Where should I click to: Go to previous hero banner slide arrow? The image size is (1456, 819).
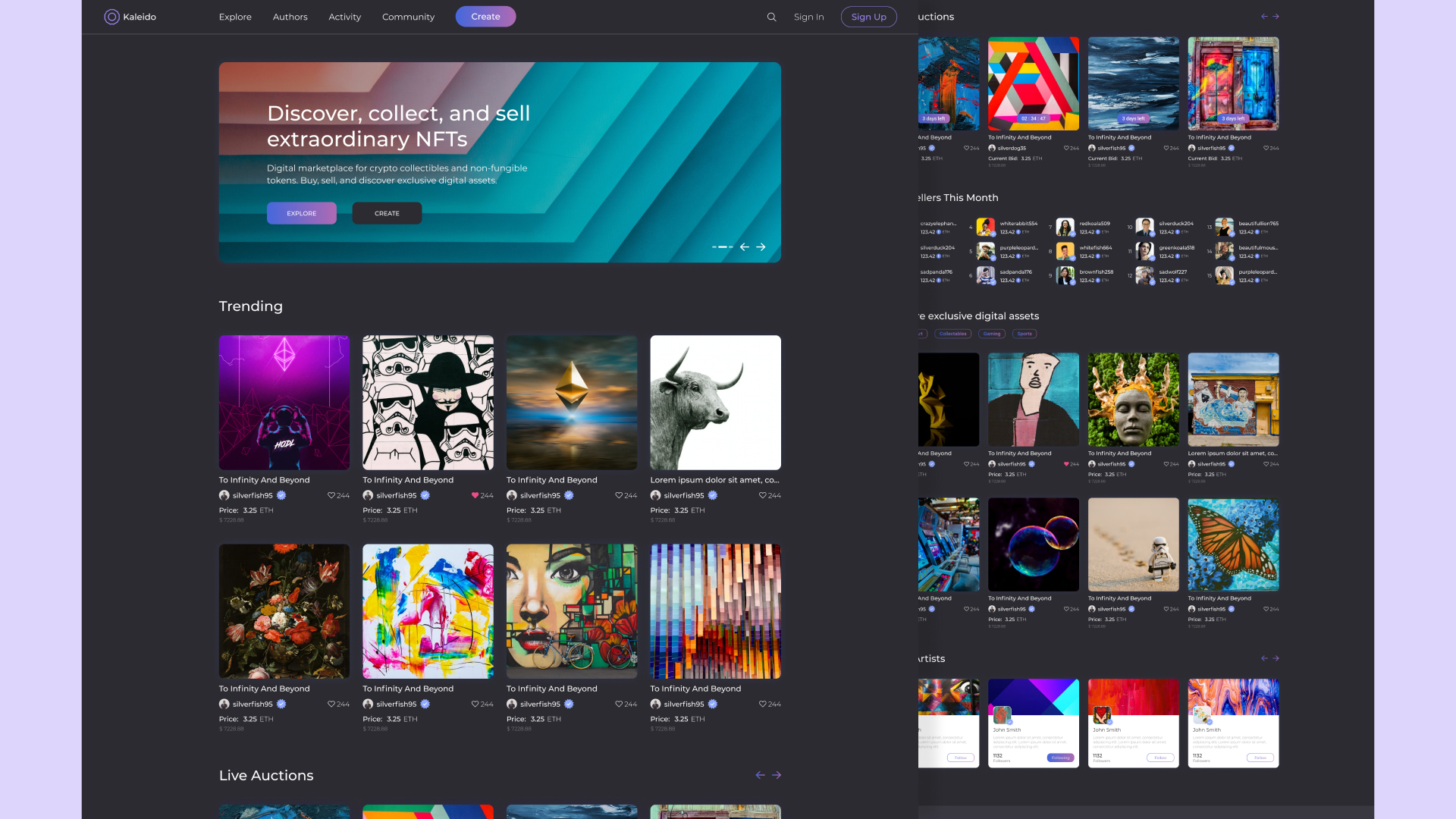tap(745, 247)
